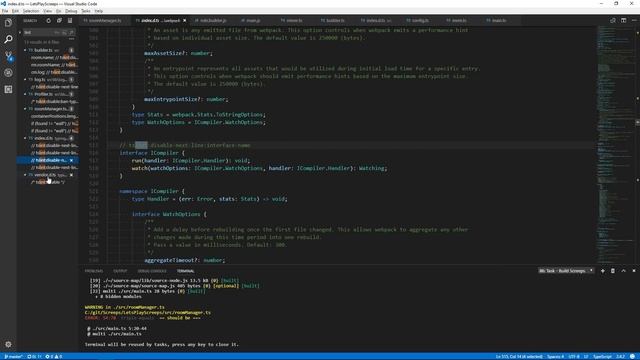Open the View menu
640x360 pixels.
click(x=48, y=11)
